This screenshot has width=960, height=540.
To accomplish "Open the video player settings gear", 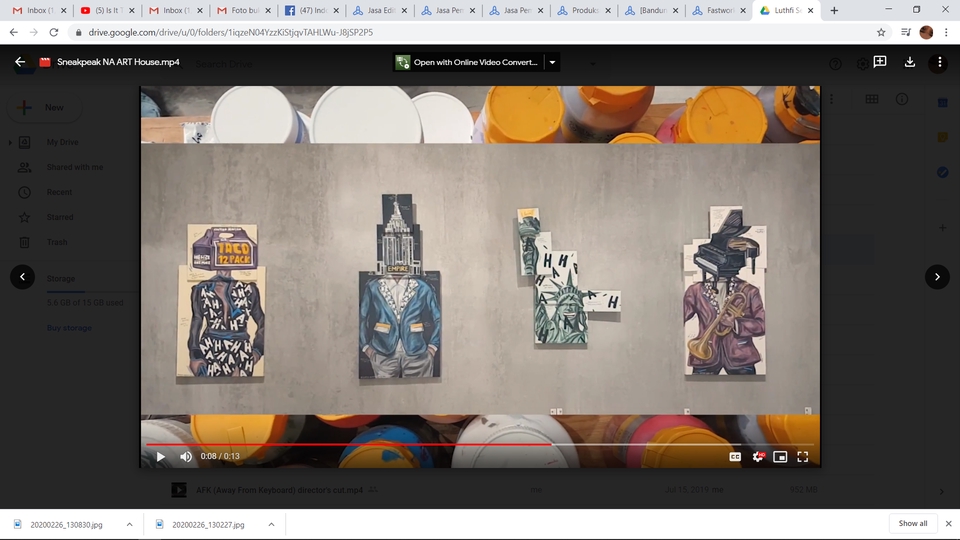I will (758, 457).
